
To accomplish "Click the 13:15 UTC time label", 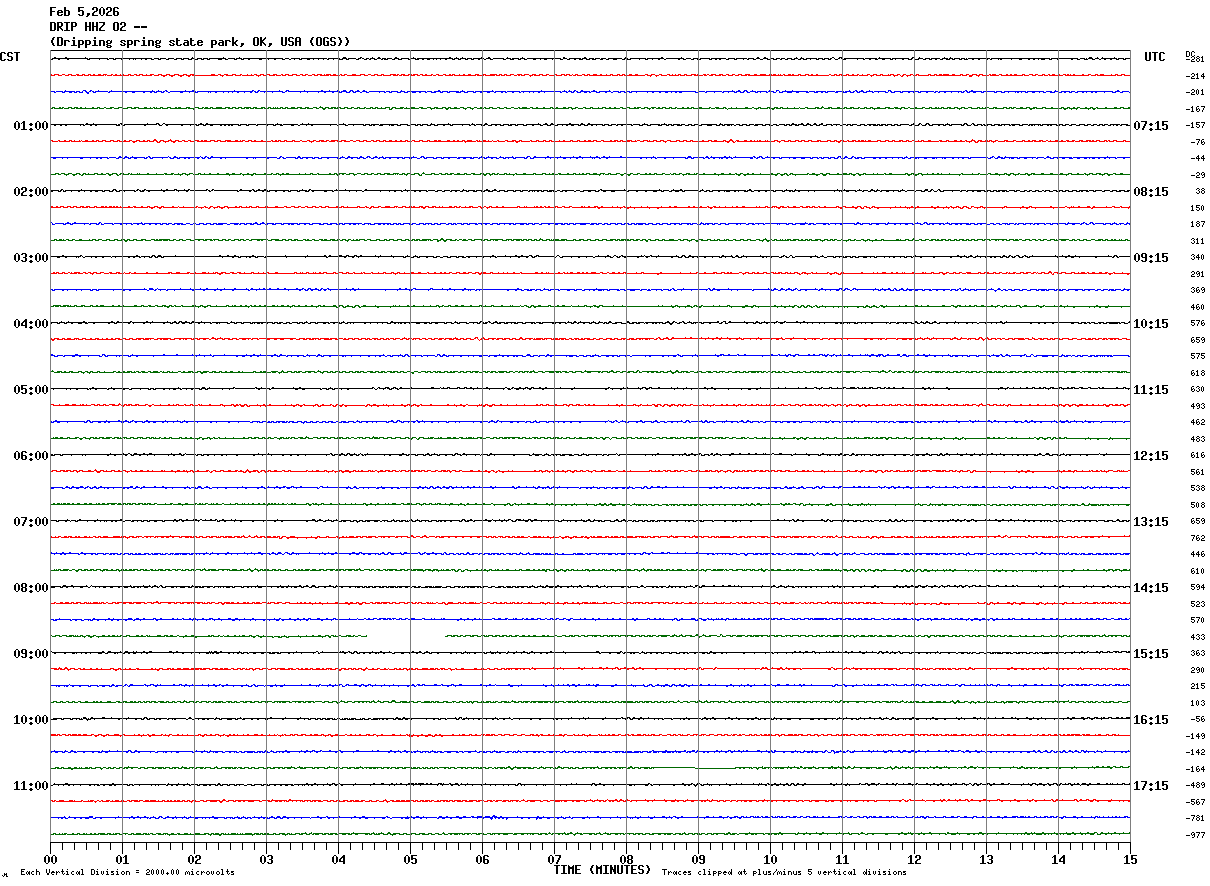I will (x=1151, y=522).
